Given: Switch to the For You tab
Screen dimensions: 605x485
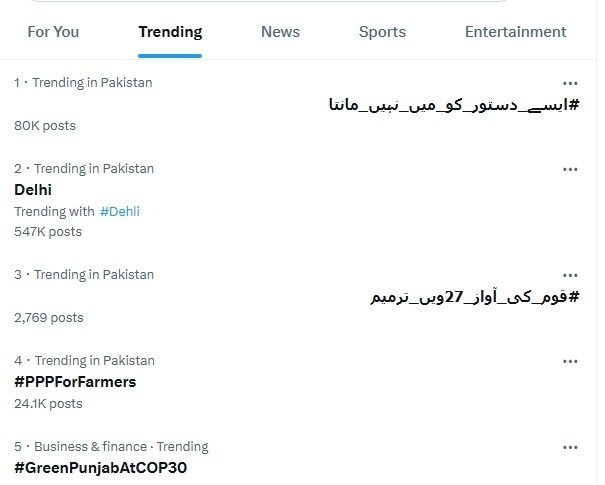Looking at the screenshot, I should 53,32.
